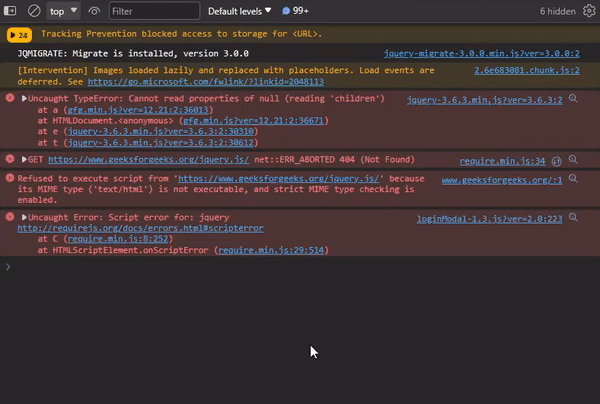
Task: Expand the Uncaught TypeError stack trace
Action: coord(24,98)
